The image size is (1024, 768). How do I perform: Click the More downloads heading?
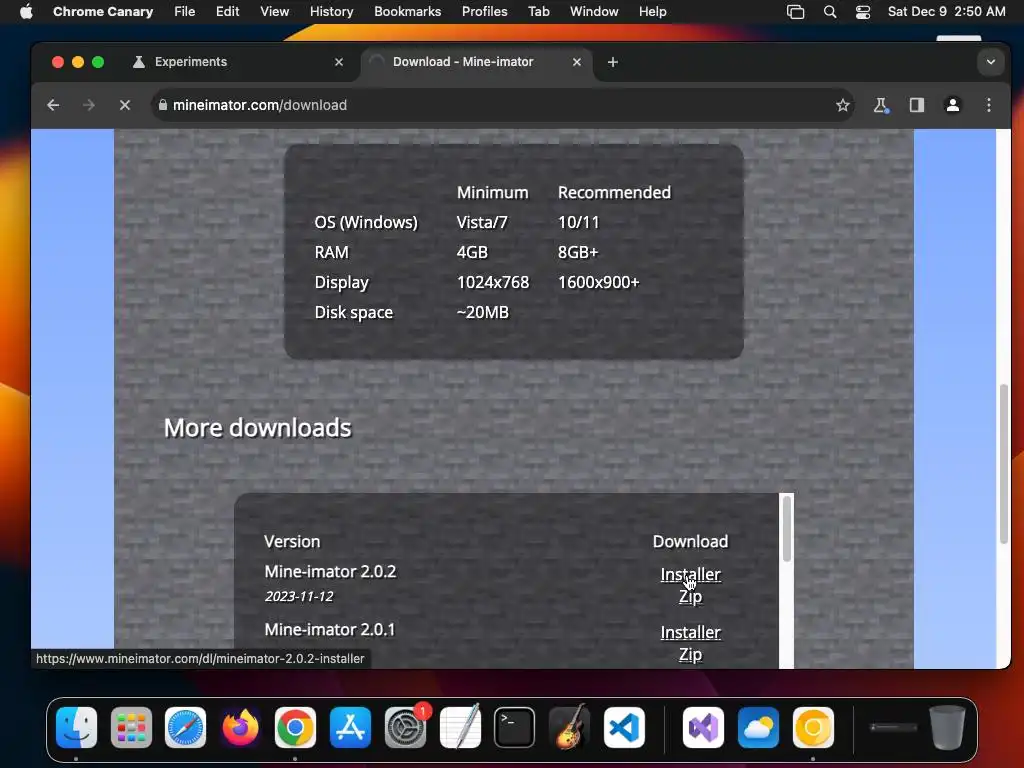point(257,428)
